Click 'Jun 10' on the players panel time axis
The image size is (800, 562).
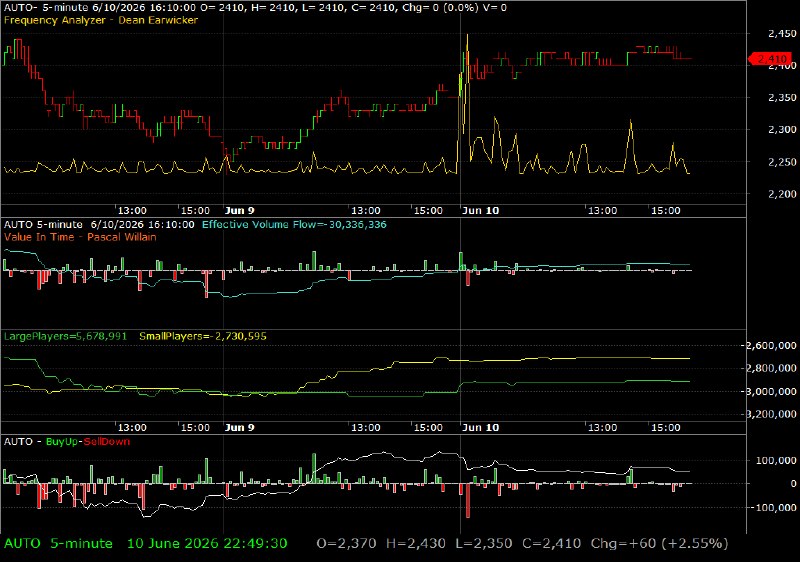tap(480, 427)
